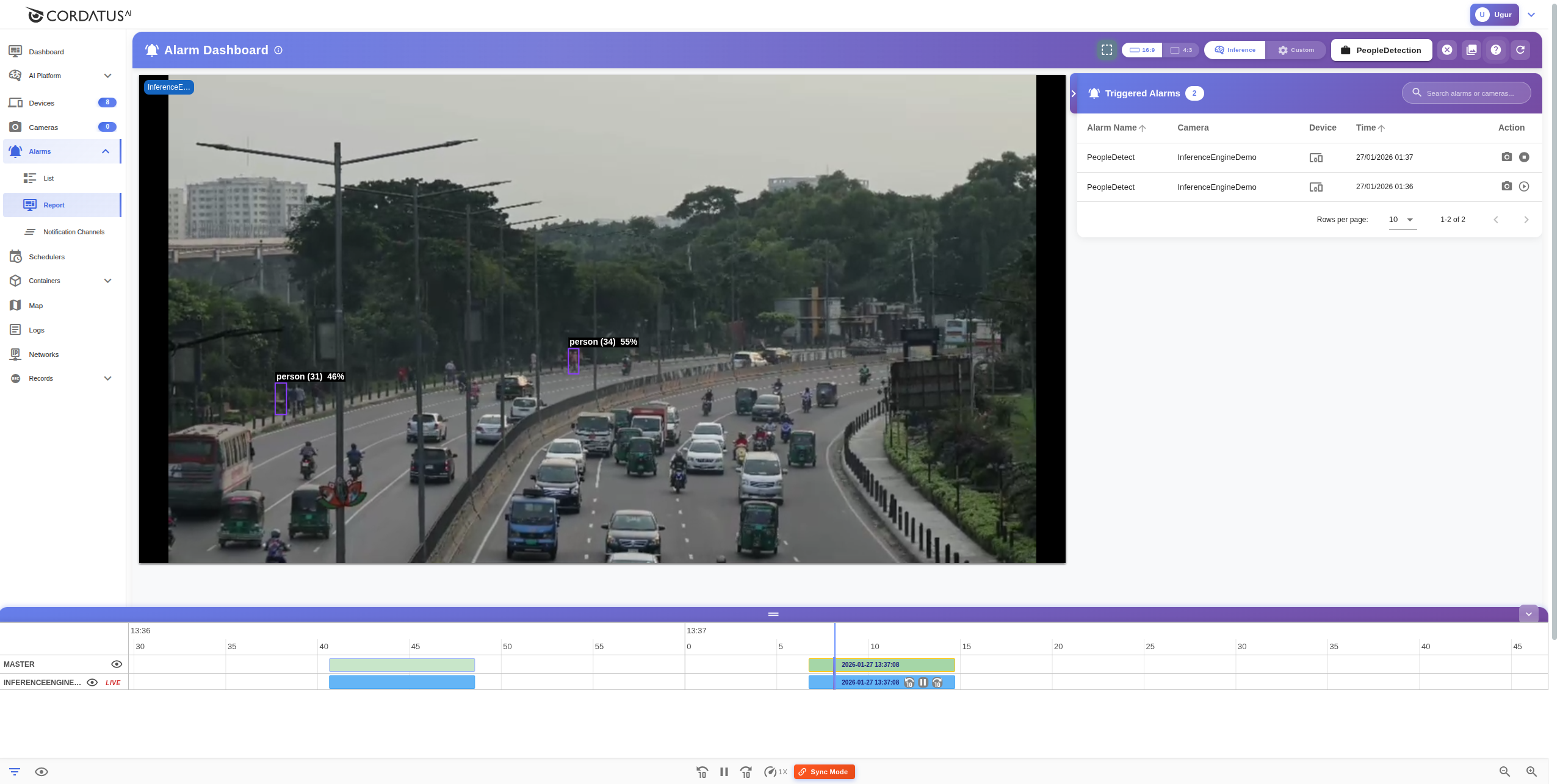Screen dimensions: 1560x784
Task: Toggle visibility of the INFERENCEENGINE track
Action: pyautogui.click(x=92, y=682)
